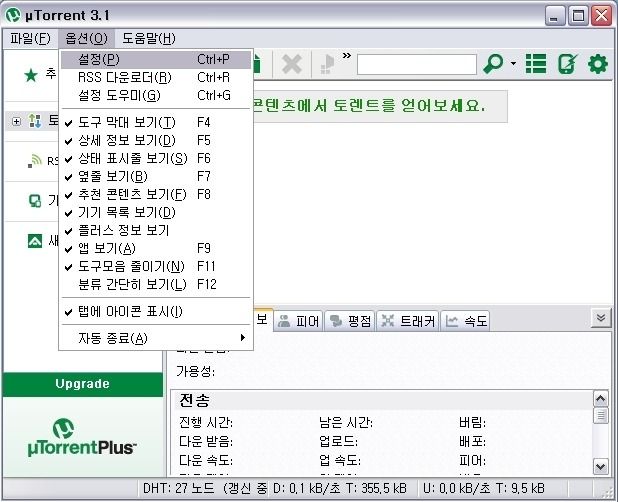The width and height of the screenshot is (618, 502).
Task: Click the 배포: label
Action: pos(472,441)
